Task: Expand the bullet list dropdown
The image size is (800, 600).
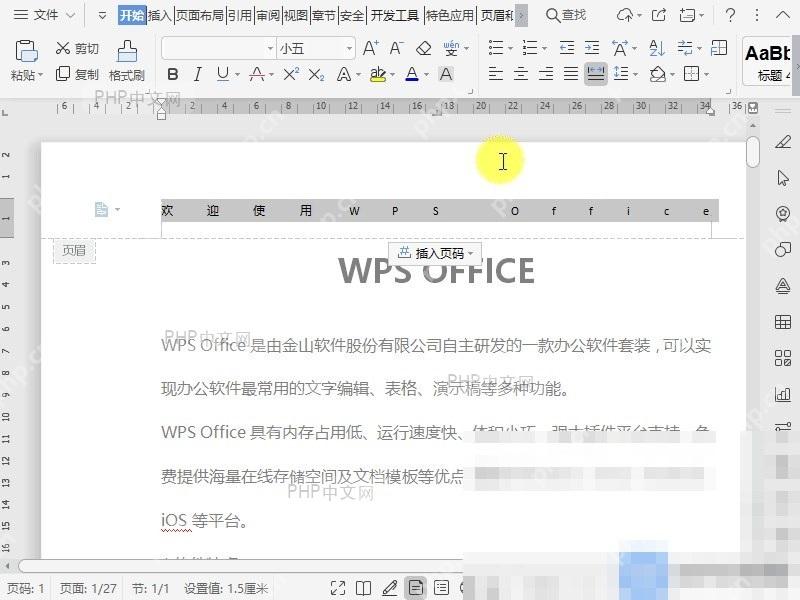Action: point(511,49)
